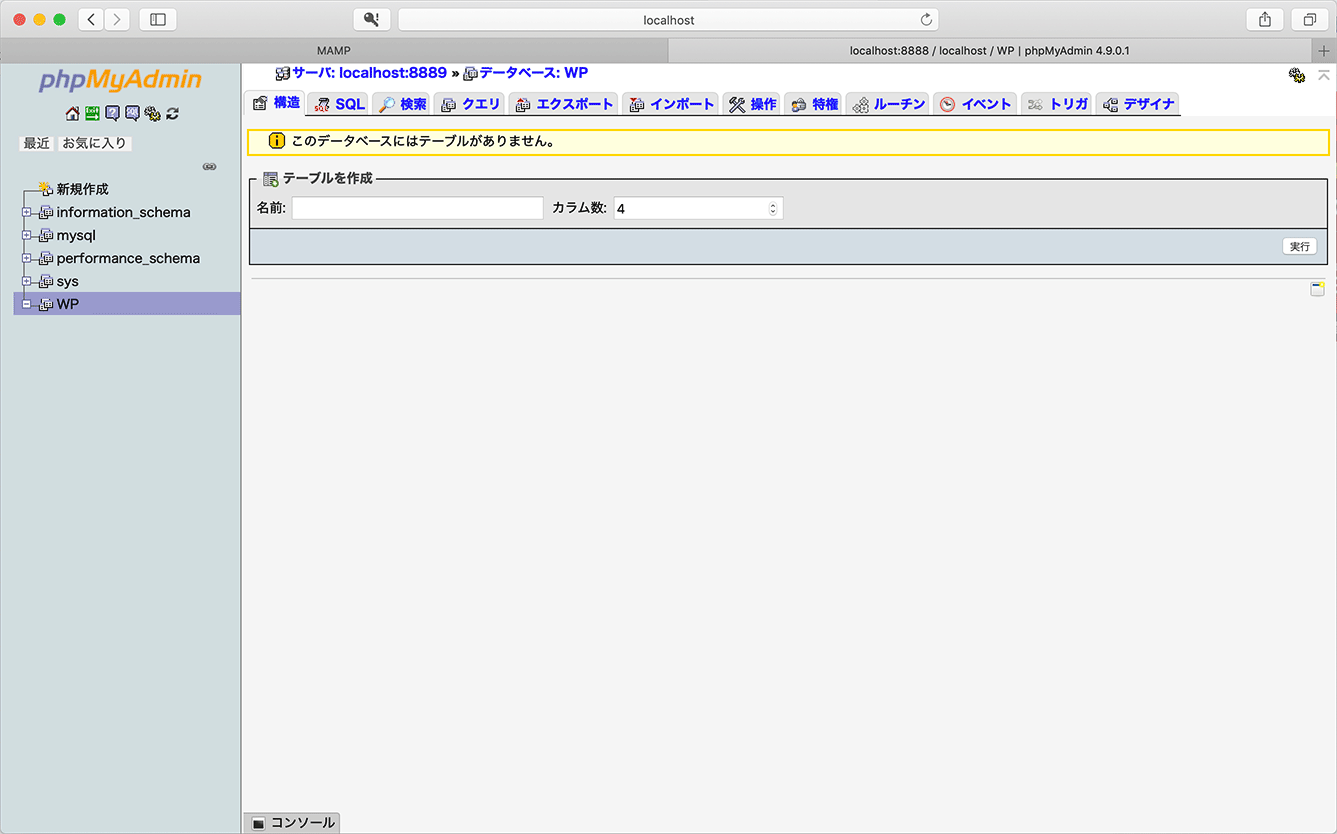This screenshot has height=834, width=1337.
Task: Click データベース: WP breadcrumb link
Action: pyautogui.click(x=533, y=73)
